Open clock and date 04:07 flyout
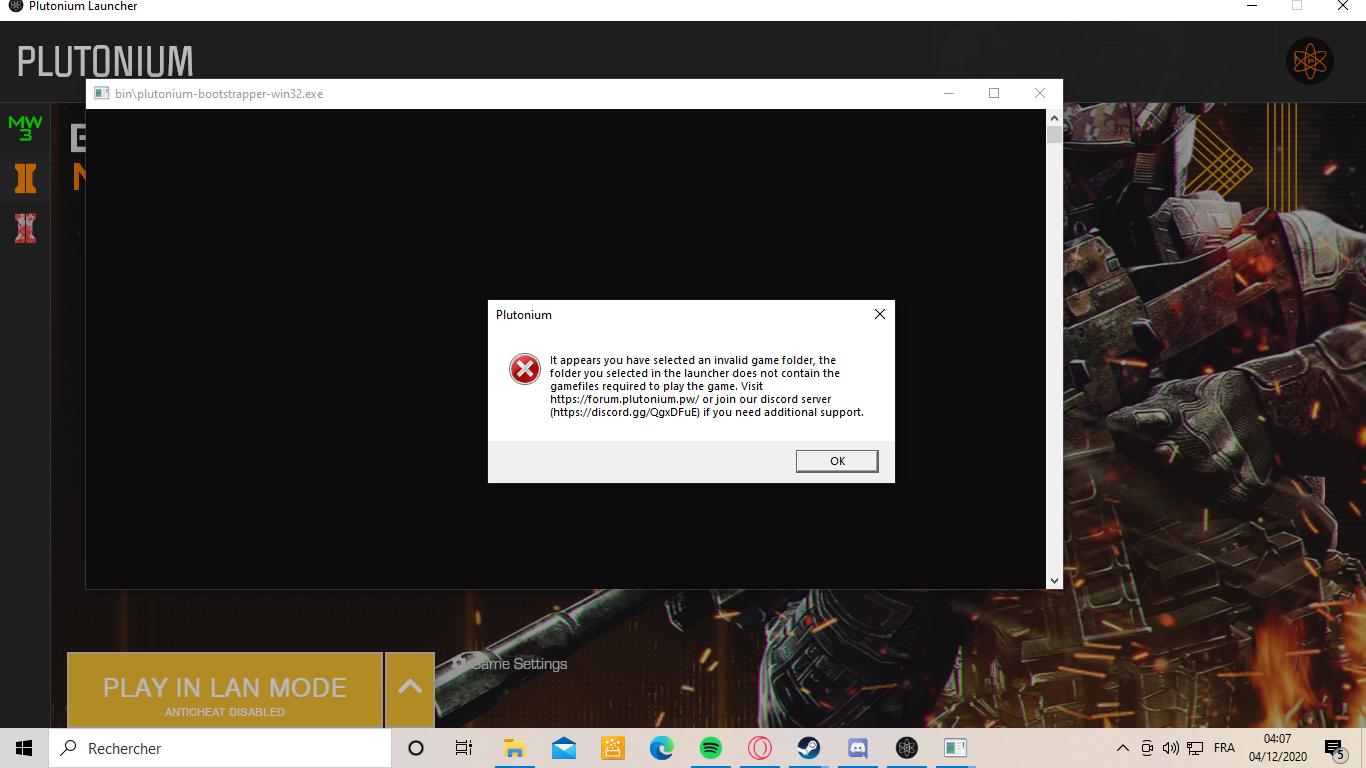The width and height of the screenshot is (1366, 768). tap(1277, 748)
